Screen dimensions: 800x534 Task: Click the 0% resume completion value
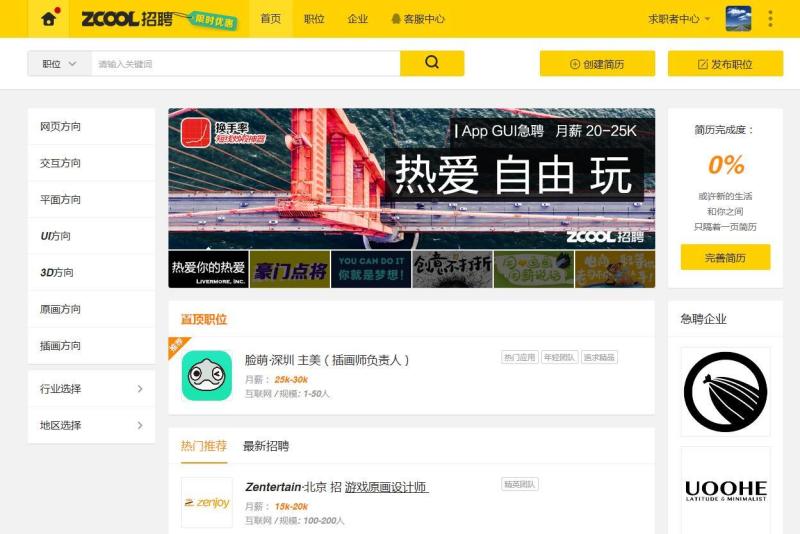[726, 165]
